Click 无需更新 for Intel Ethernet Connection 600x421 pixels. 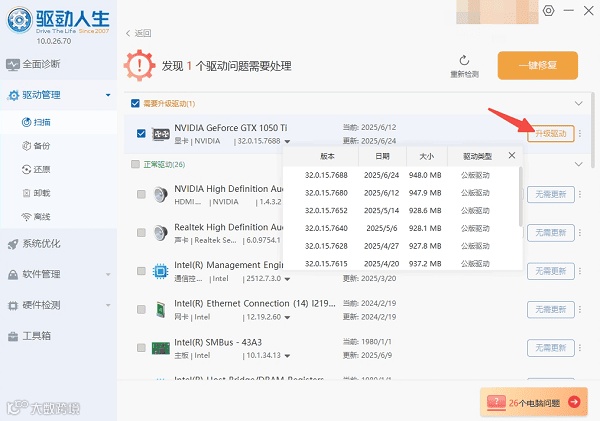click(x=551, y=310)
